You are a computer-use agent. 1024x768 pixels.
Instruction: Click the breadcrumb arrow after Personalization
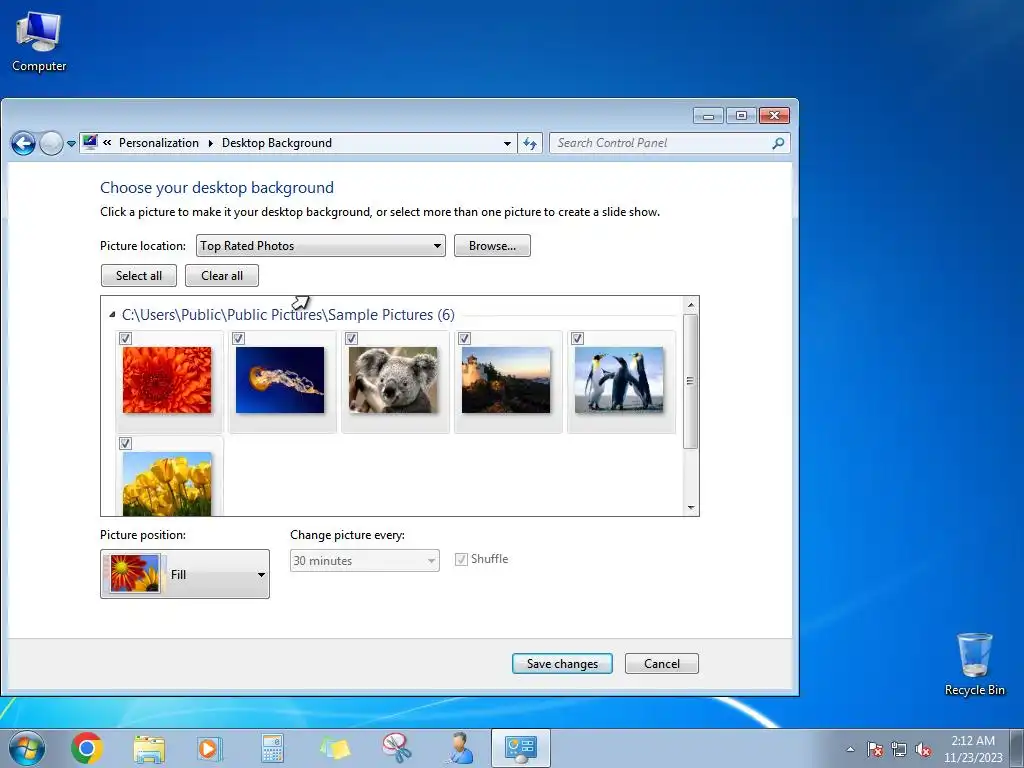pos(210,143)
